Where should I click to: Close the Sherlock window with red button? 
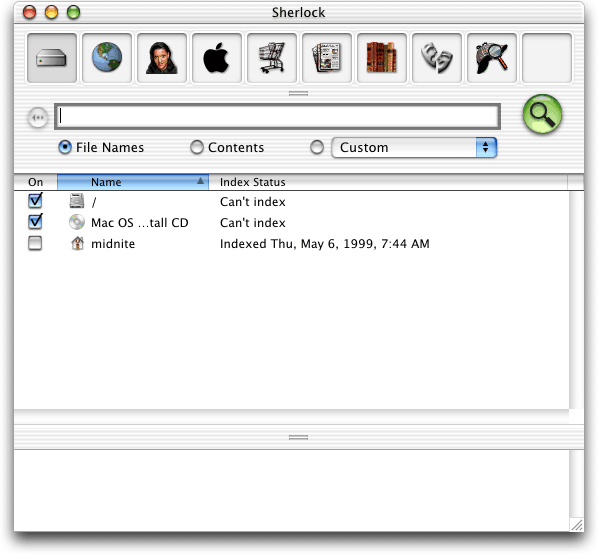[x=29, y=12]
